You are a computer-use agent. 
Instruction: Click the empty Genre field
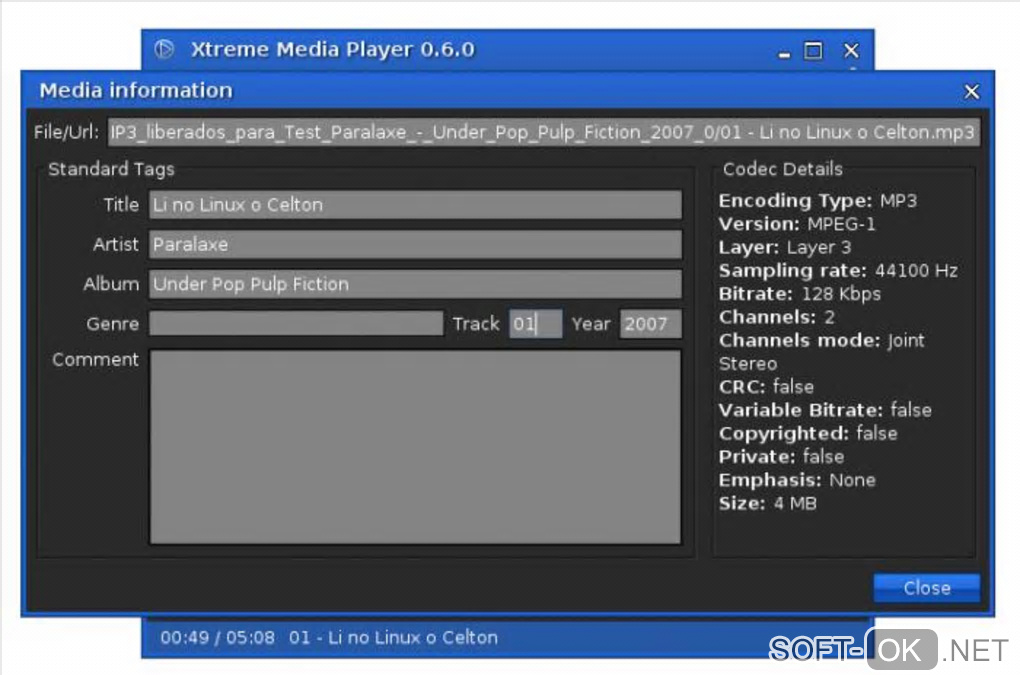coord(296,323)
